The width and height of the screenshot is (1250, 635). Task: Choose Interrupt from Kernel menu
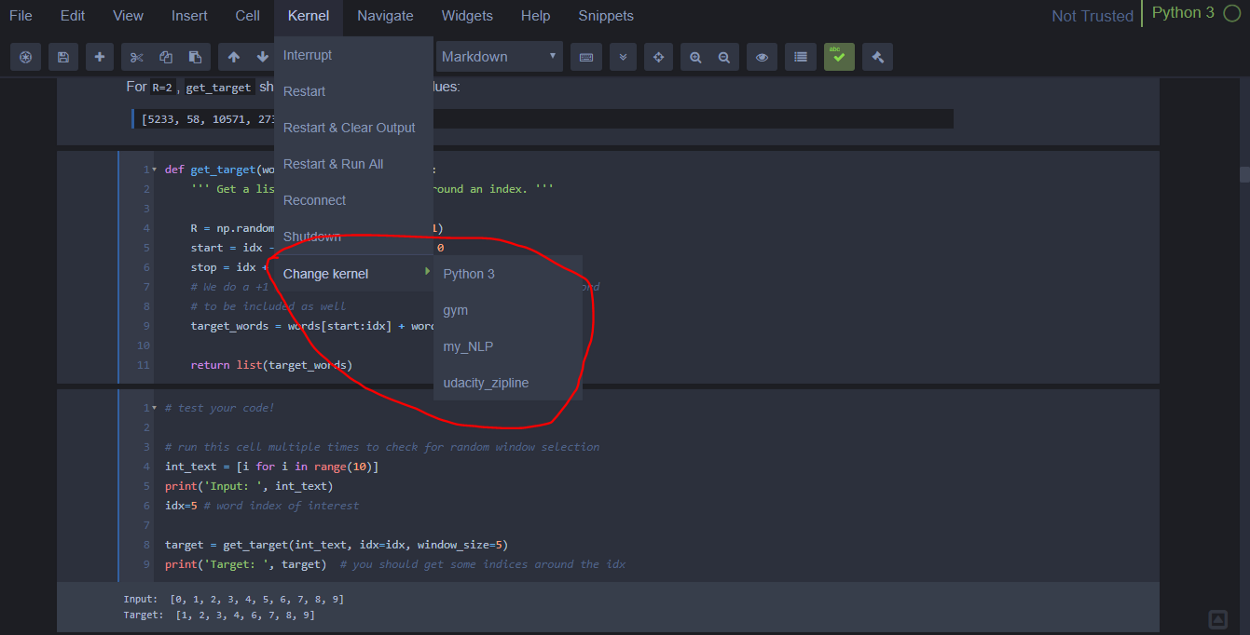pyautogui.click(x=354, y=55)
